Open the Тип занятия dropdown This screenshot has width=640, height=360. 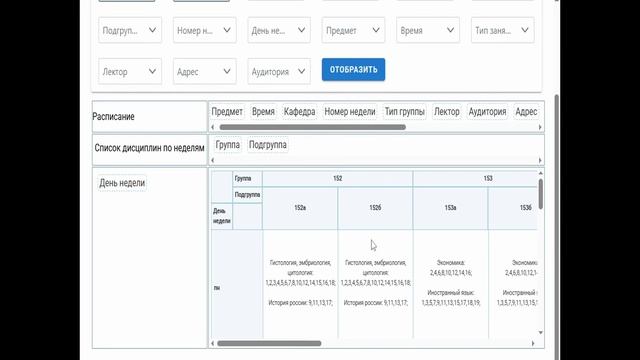point(502,30)
